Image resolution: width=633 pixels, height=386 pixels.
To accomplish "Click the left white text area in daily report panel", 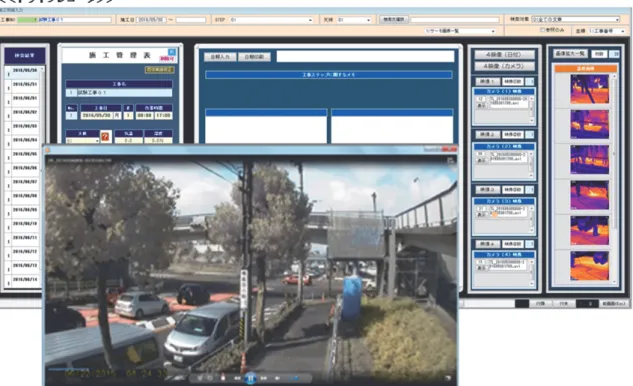I will (266, 129).
